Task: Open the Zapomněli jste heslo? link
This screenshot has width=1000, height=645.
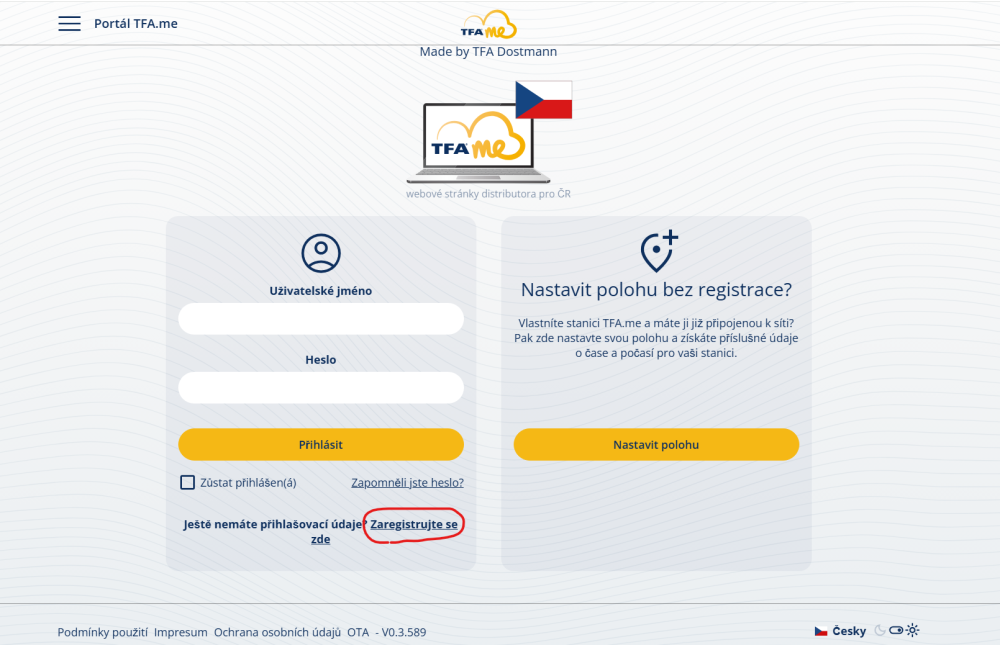Action: tap(407, 483)
